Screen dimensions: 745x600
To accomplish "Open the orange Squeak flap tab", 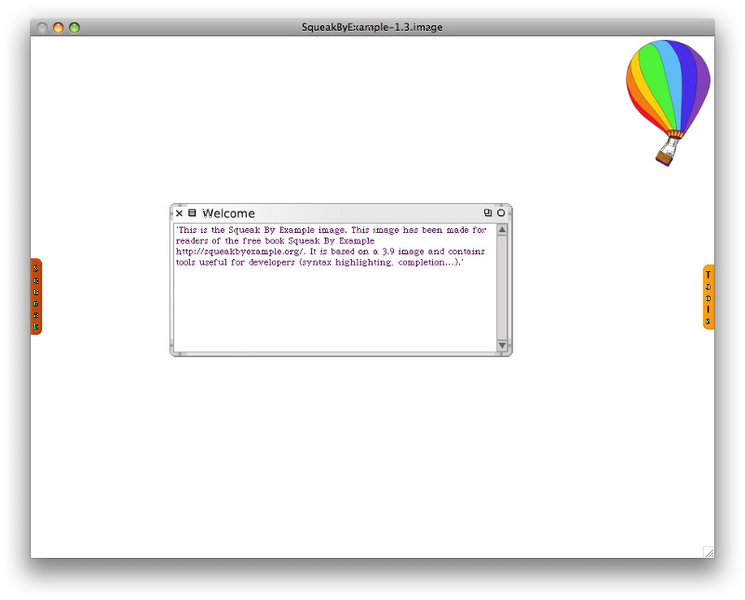I will (36, 296).
